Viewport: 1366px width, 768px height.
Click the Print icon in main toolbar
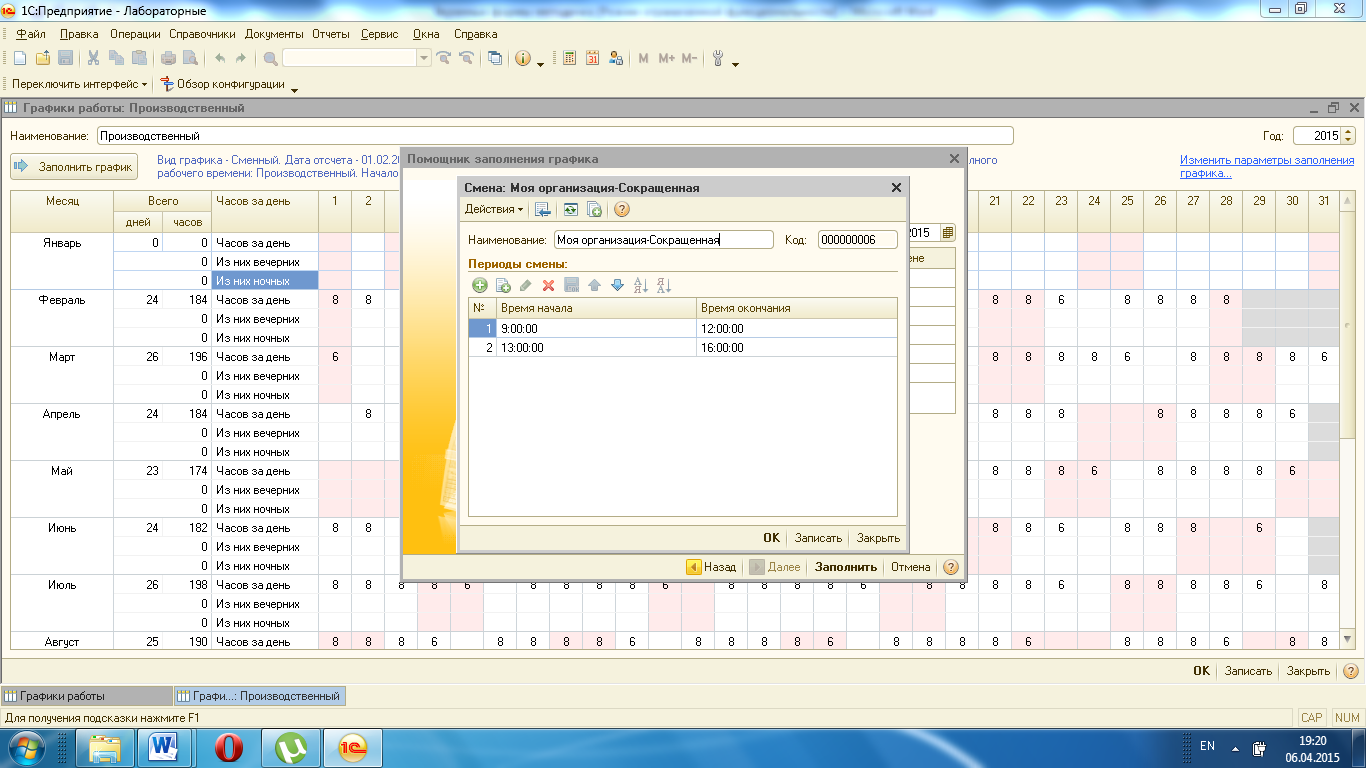tap(168, 58)
